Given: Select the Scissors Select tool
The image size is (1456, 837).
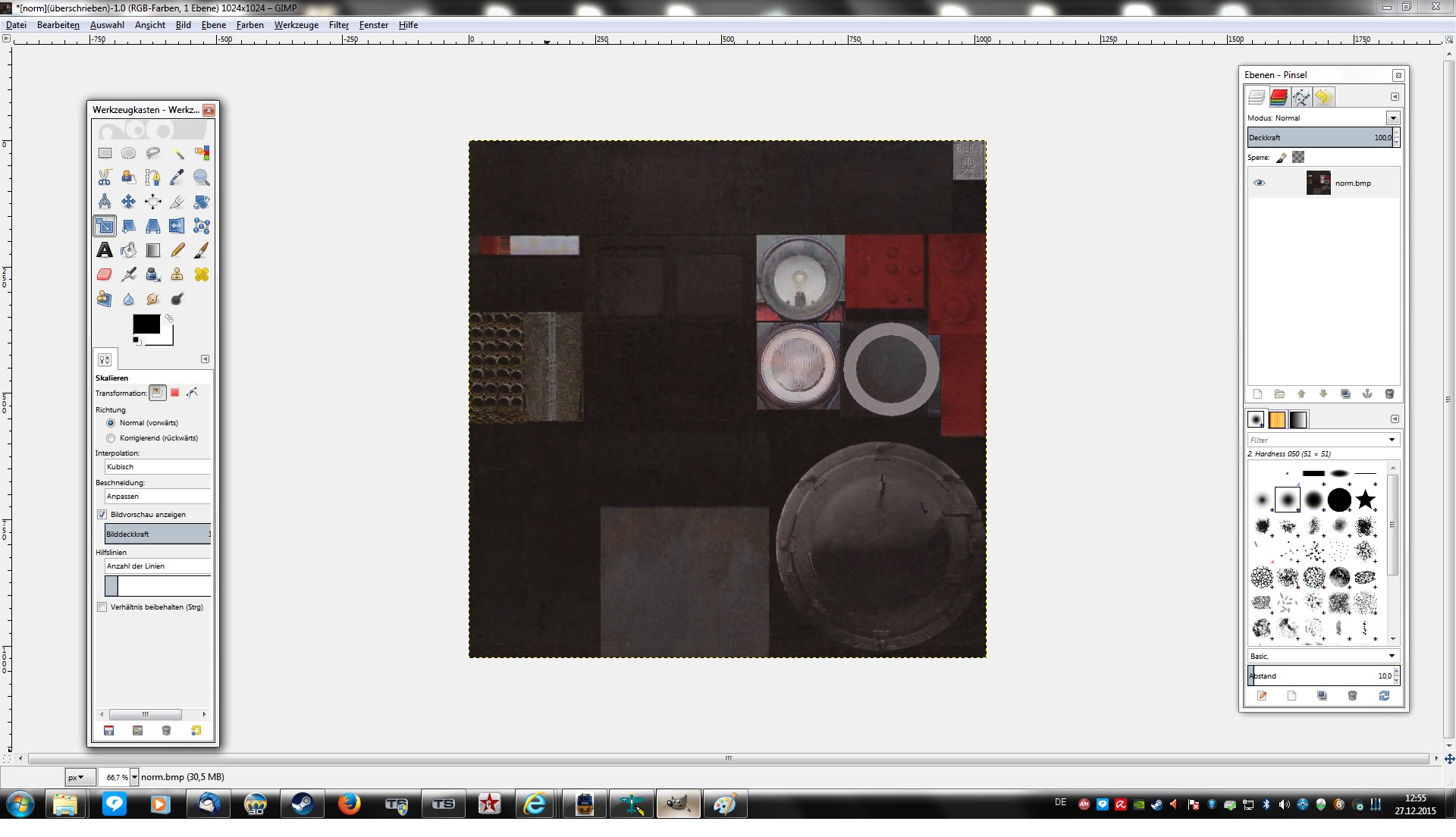Looking at the screenshot, I should coord(105,177).
